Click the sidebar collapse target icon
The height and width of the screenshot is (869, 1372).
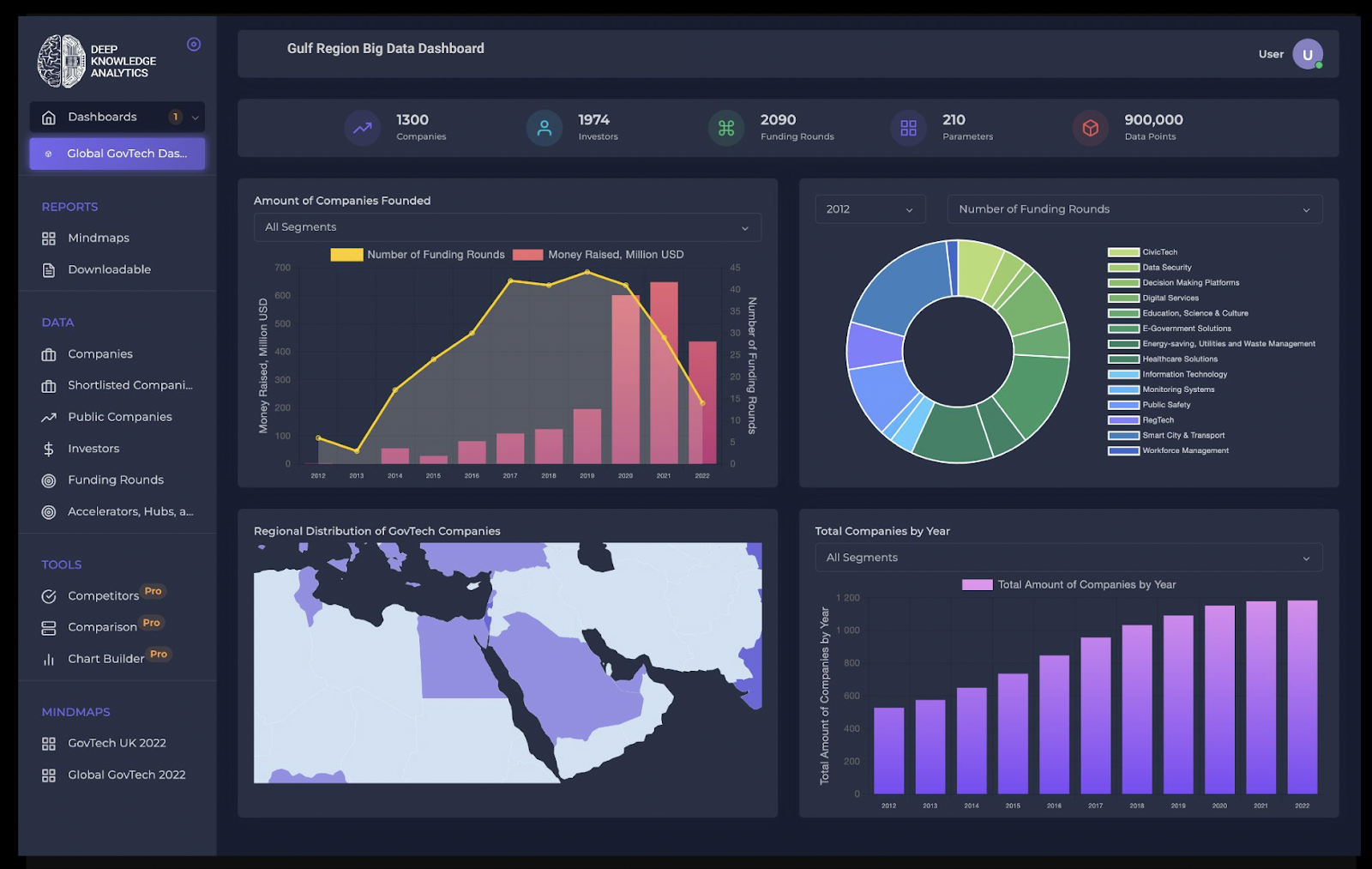click(194, 45)
